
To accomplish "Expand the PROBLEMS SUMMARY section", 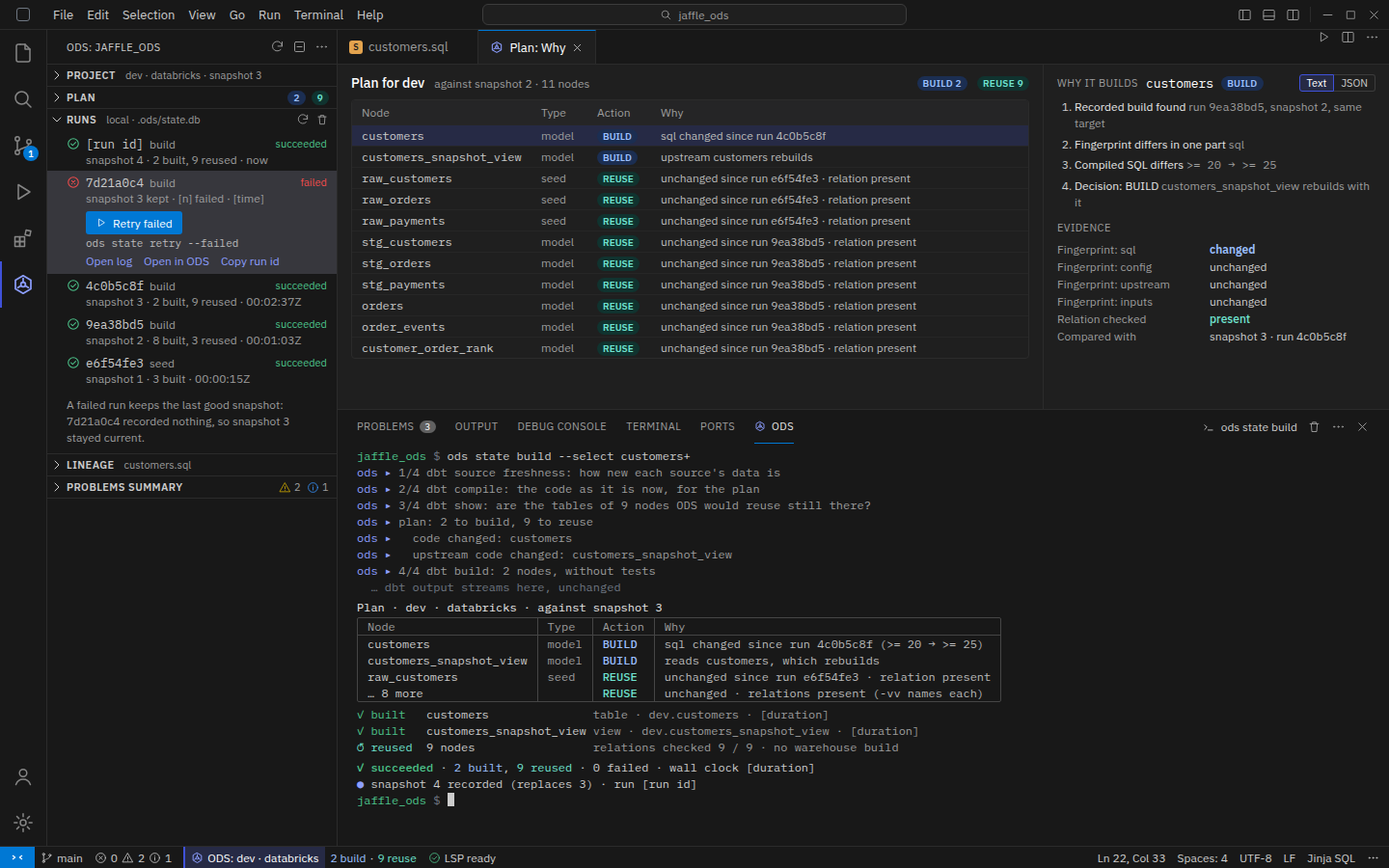I will [x=192, y=487].
